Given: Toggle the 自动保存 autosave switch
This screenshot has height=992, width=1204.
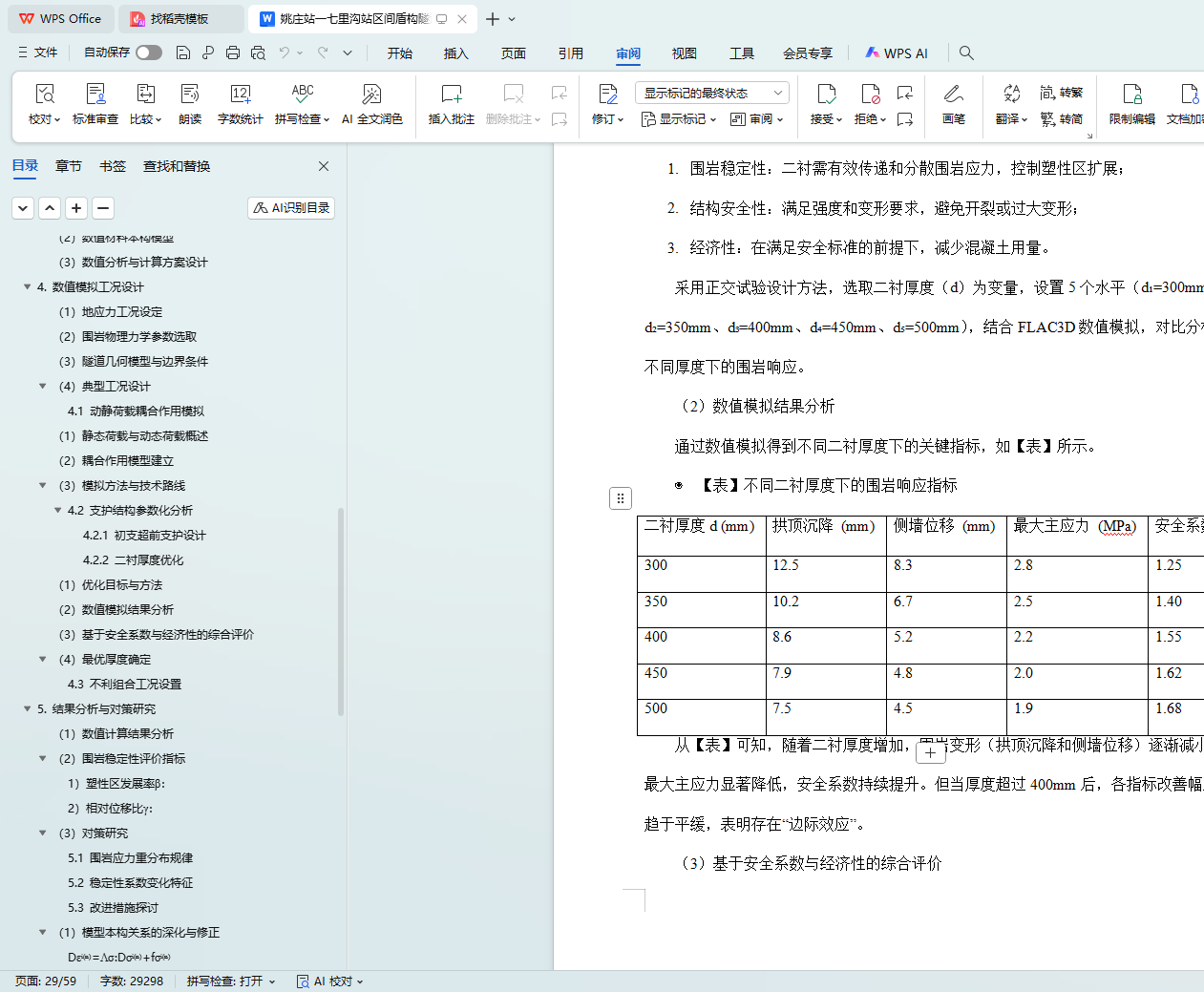Looking at the screenshot, I should point(149,53).
